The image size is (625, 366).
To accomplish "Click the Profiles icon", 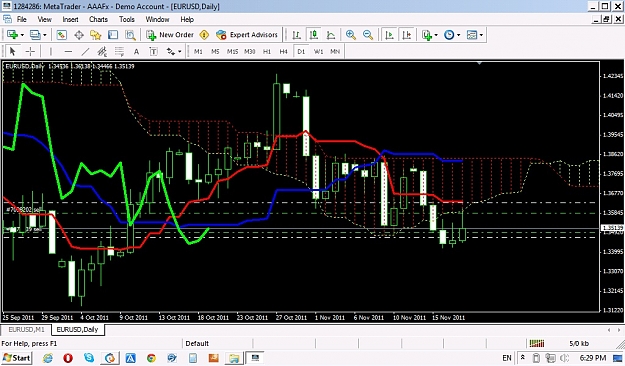I will pos(35,35).
